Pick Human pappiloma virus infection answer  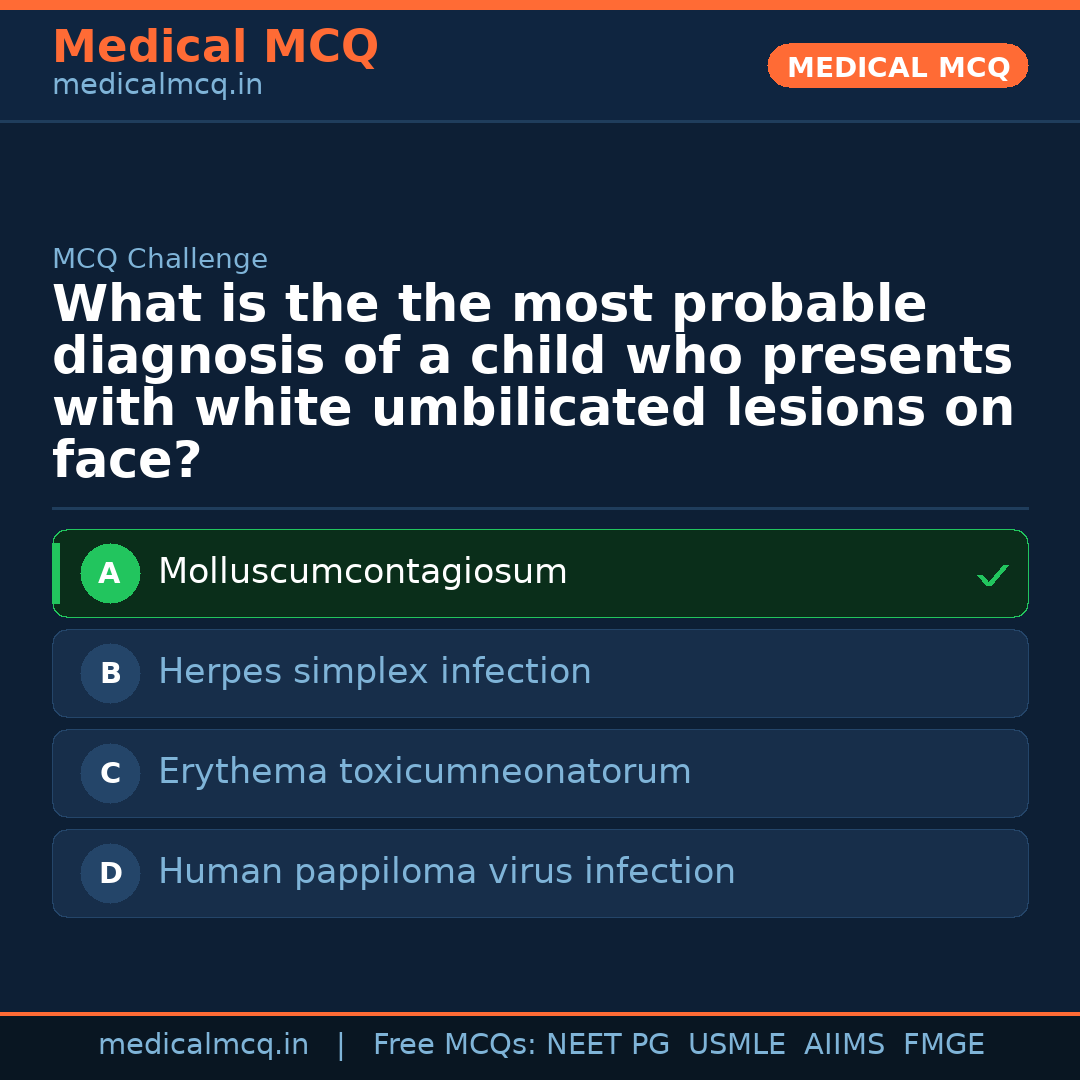[446, 872]
